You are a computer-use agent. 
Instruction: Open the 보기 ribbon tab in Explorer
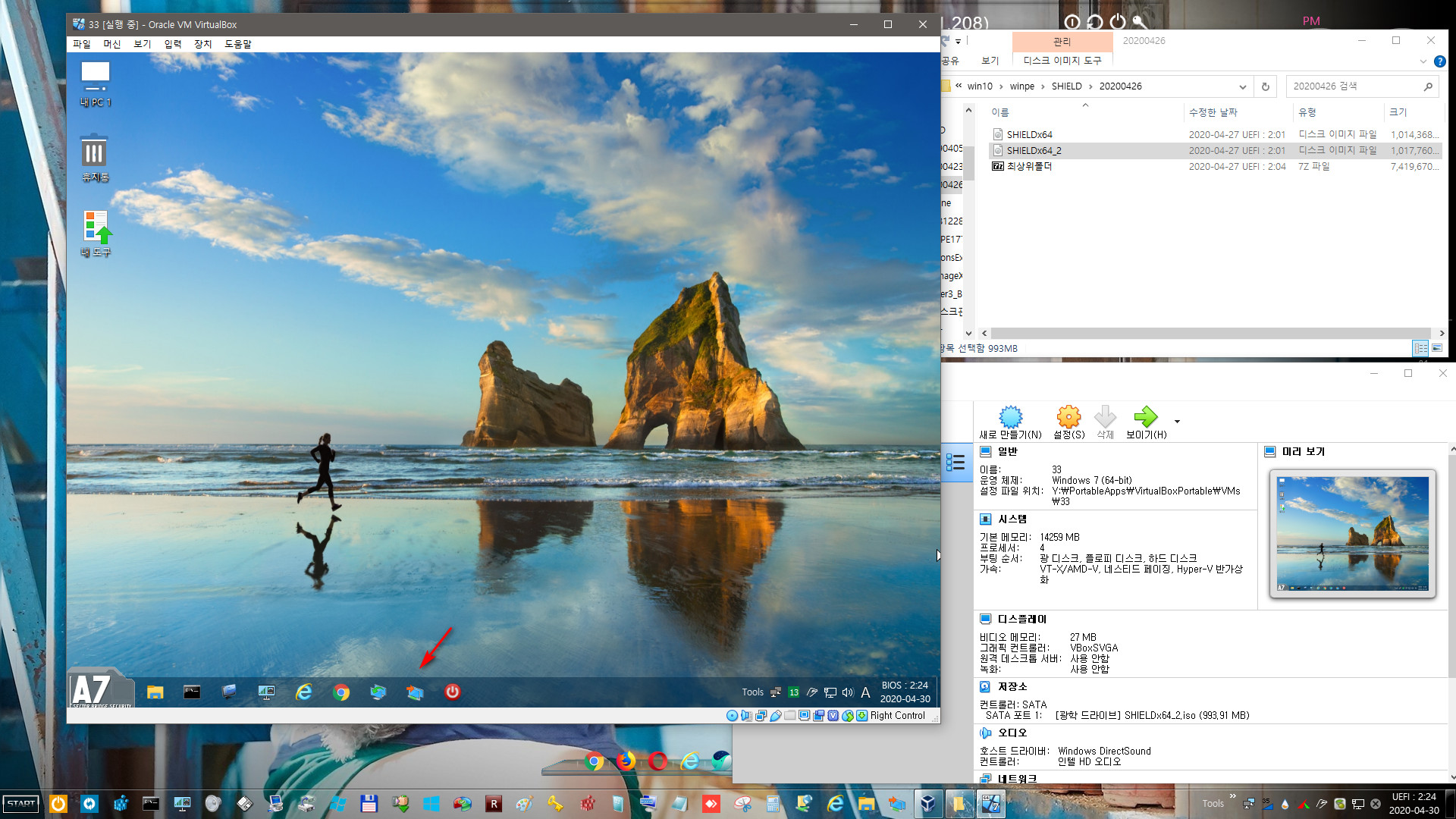(x=990, y=60)
